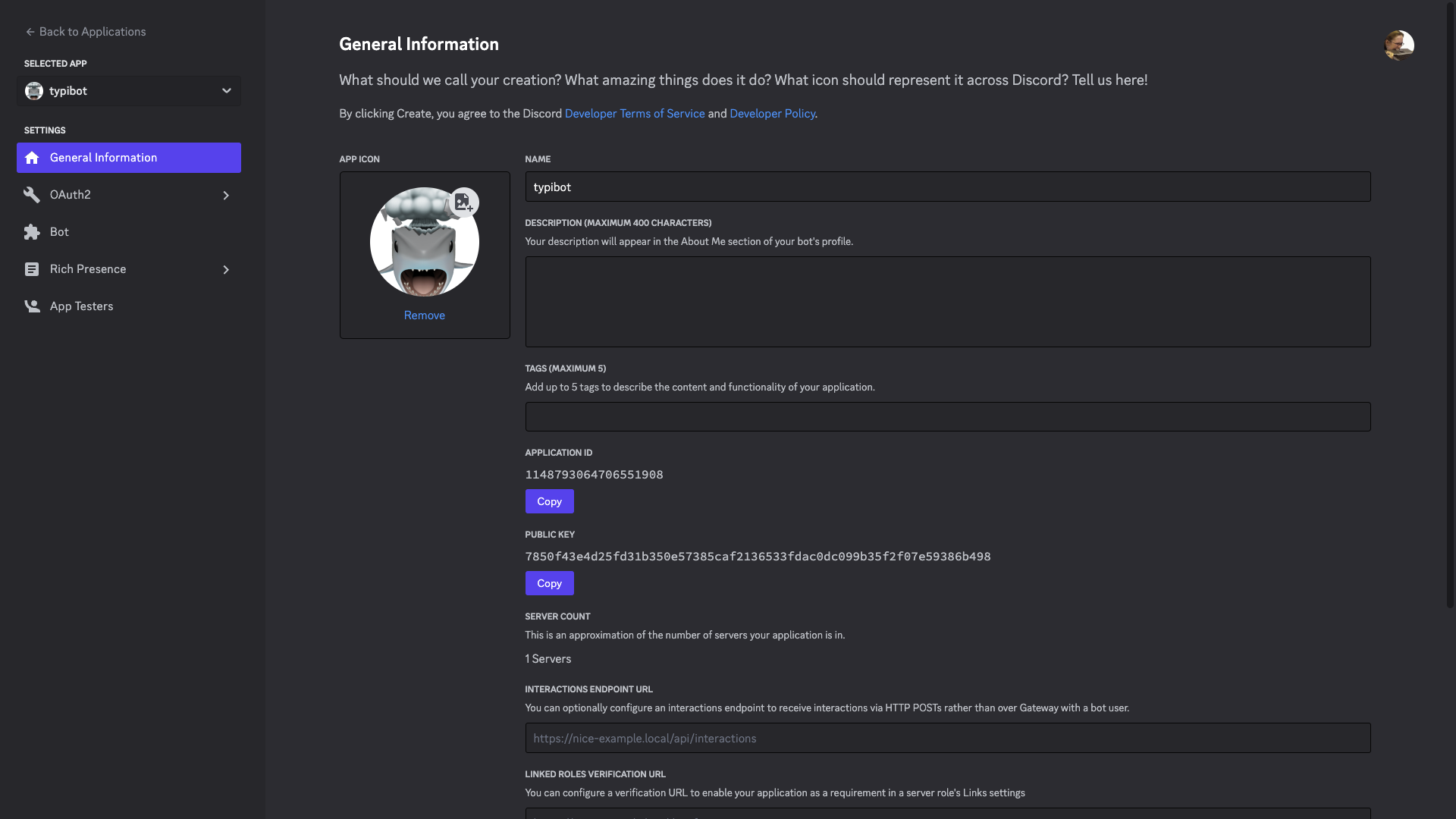Focus the Interactions Endpoint URL field

948,738
